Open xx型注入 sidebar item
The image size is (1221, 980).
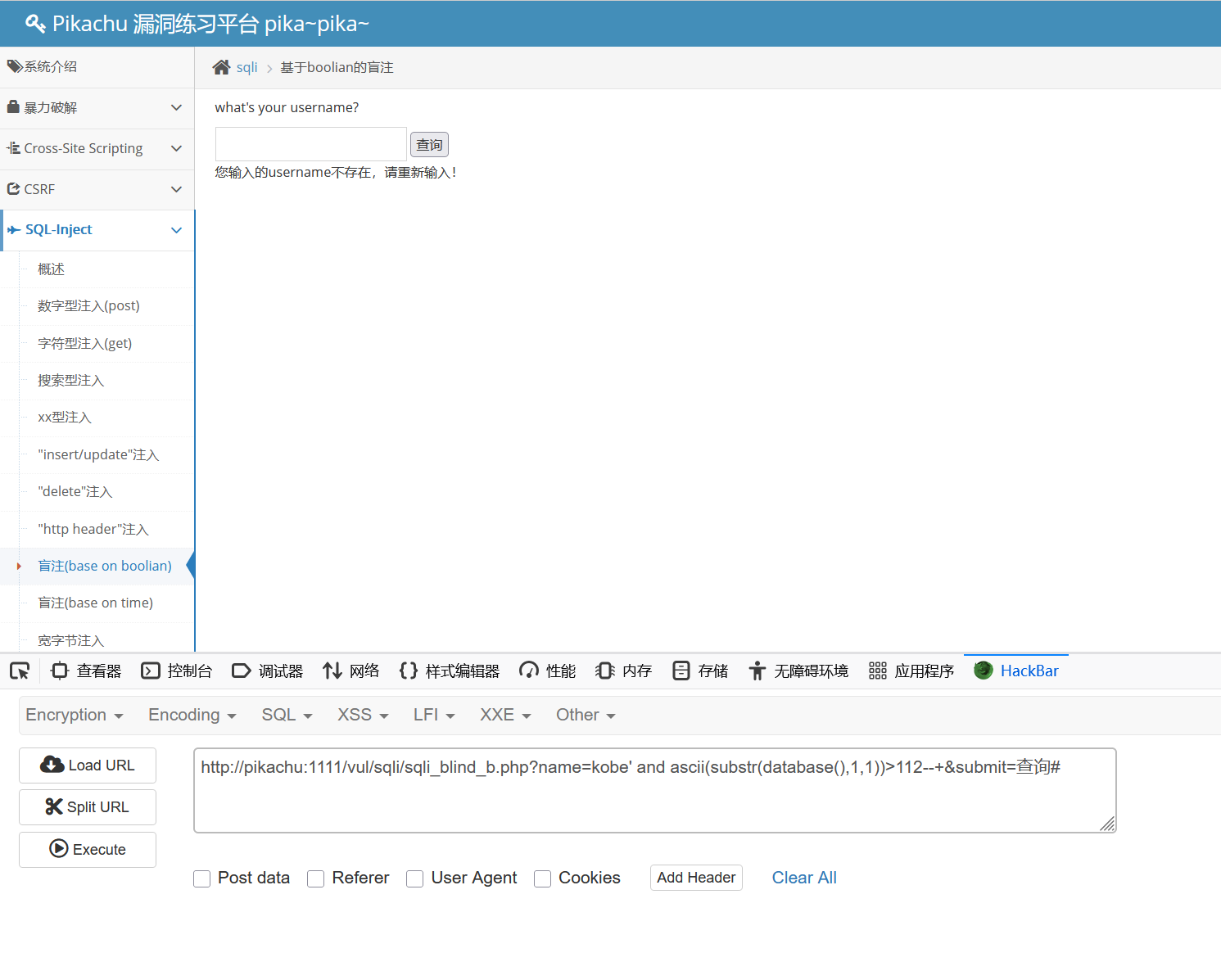pyautogui.click(x=64, y=418)
